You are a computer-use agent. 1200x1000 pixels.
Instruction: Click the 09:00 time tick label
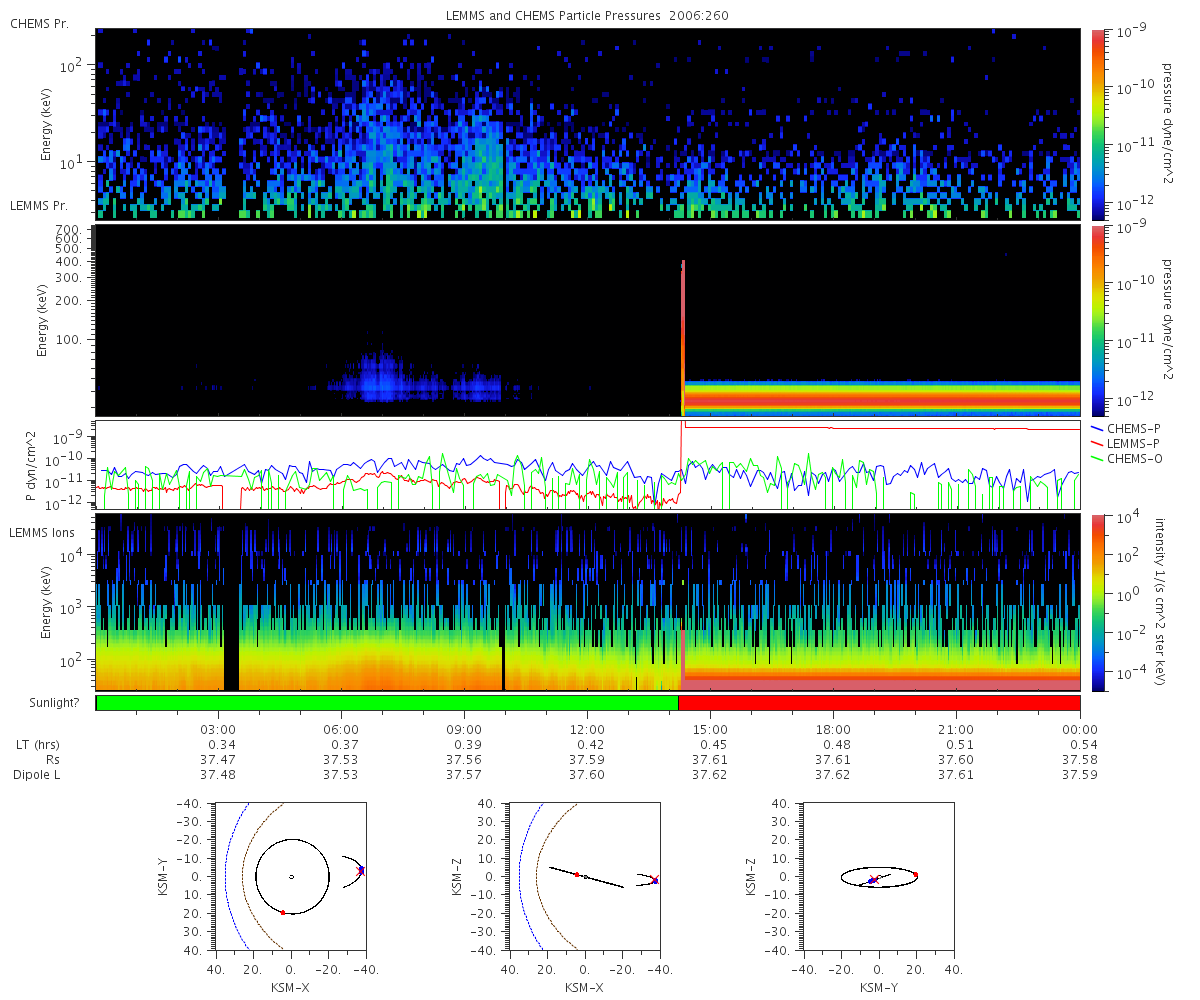pos(464,728)
